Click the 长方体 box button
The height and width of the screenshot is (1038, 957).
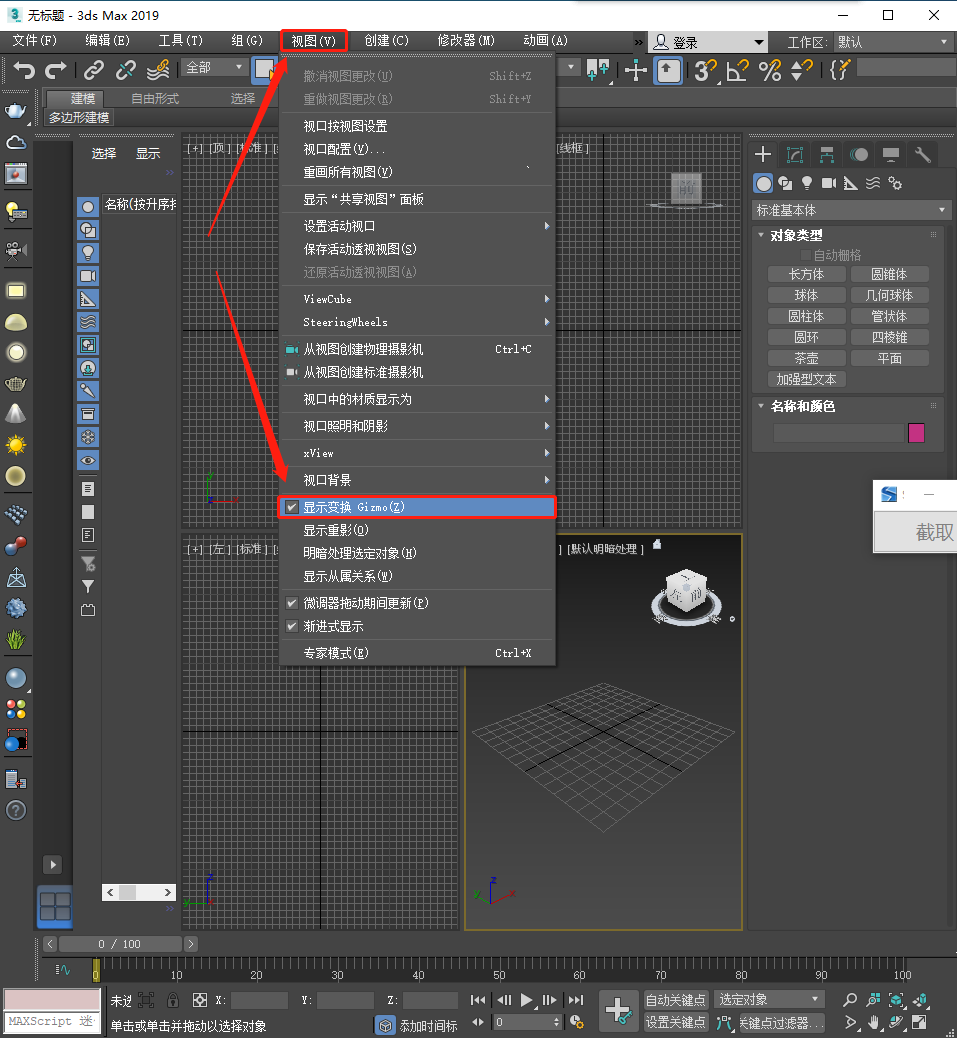point(807,274)
